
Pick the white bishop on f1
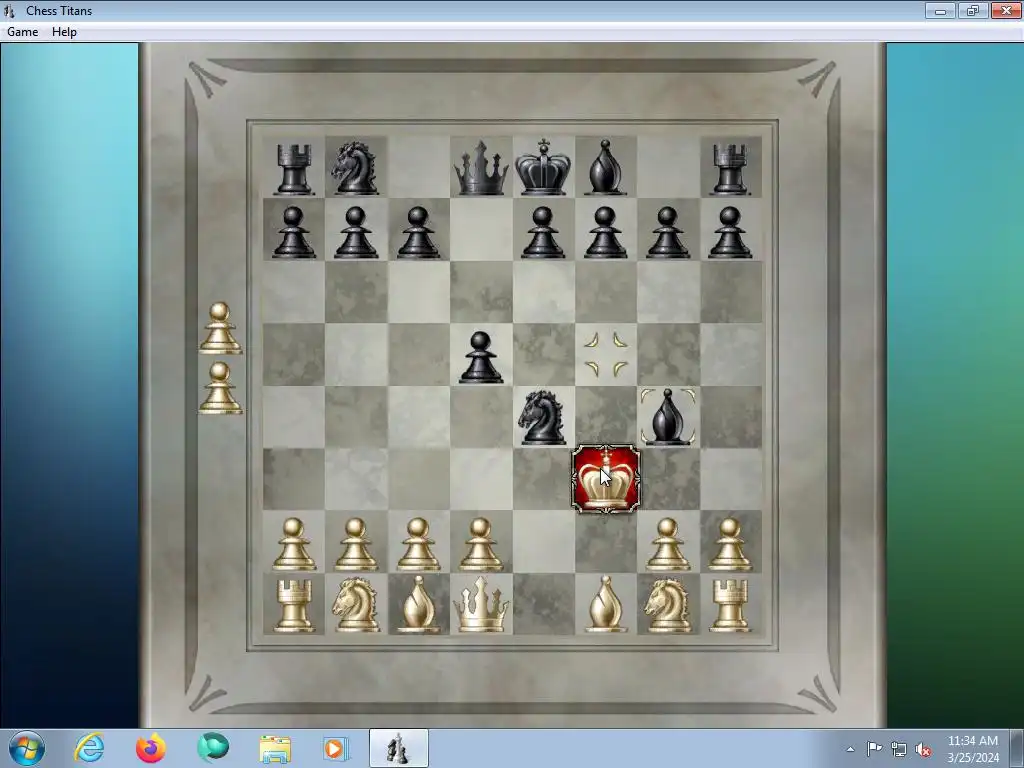pos(605,605)
